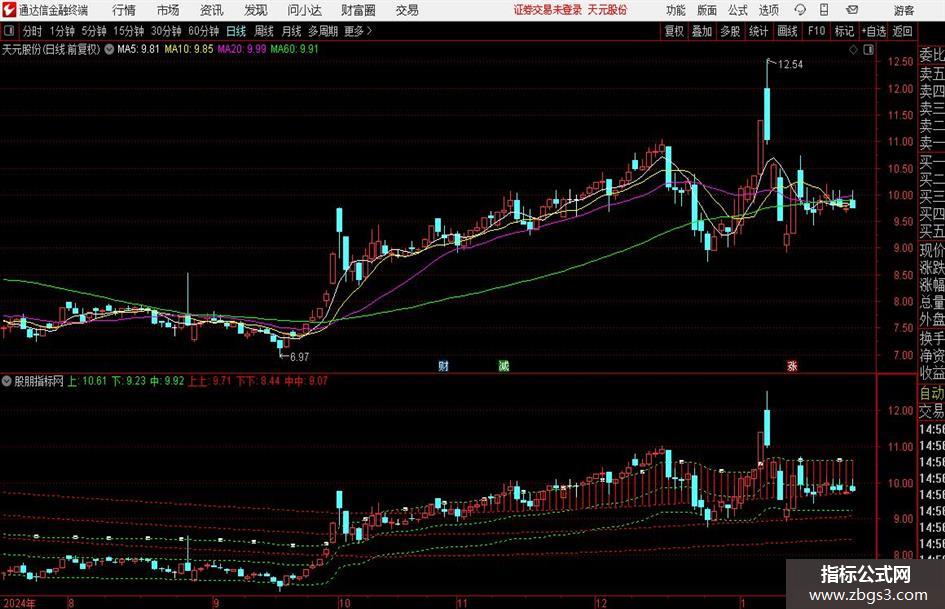Screen dimensions: 945x609
Task: Click the 游客 guest account label
Action: coord(904,10)
